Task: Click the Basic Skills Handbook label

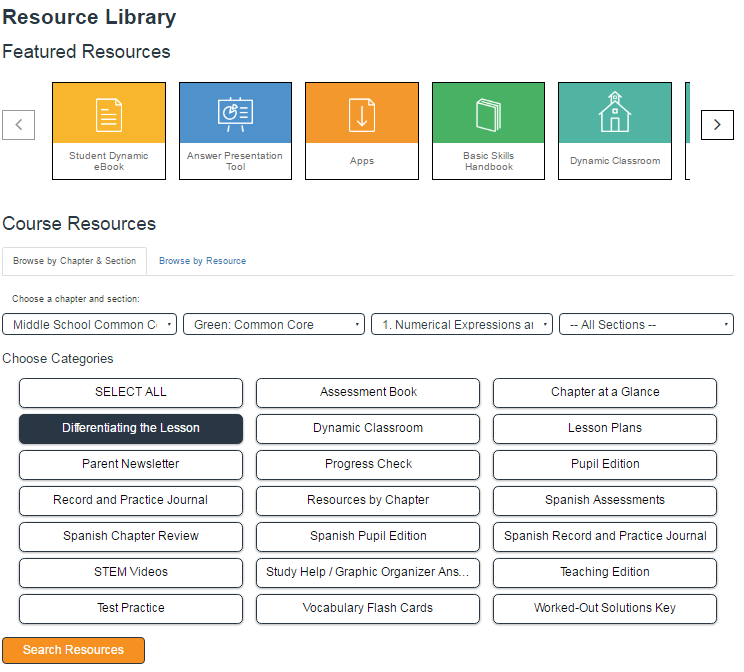Action: coord(489,161)
